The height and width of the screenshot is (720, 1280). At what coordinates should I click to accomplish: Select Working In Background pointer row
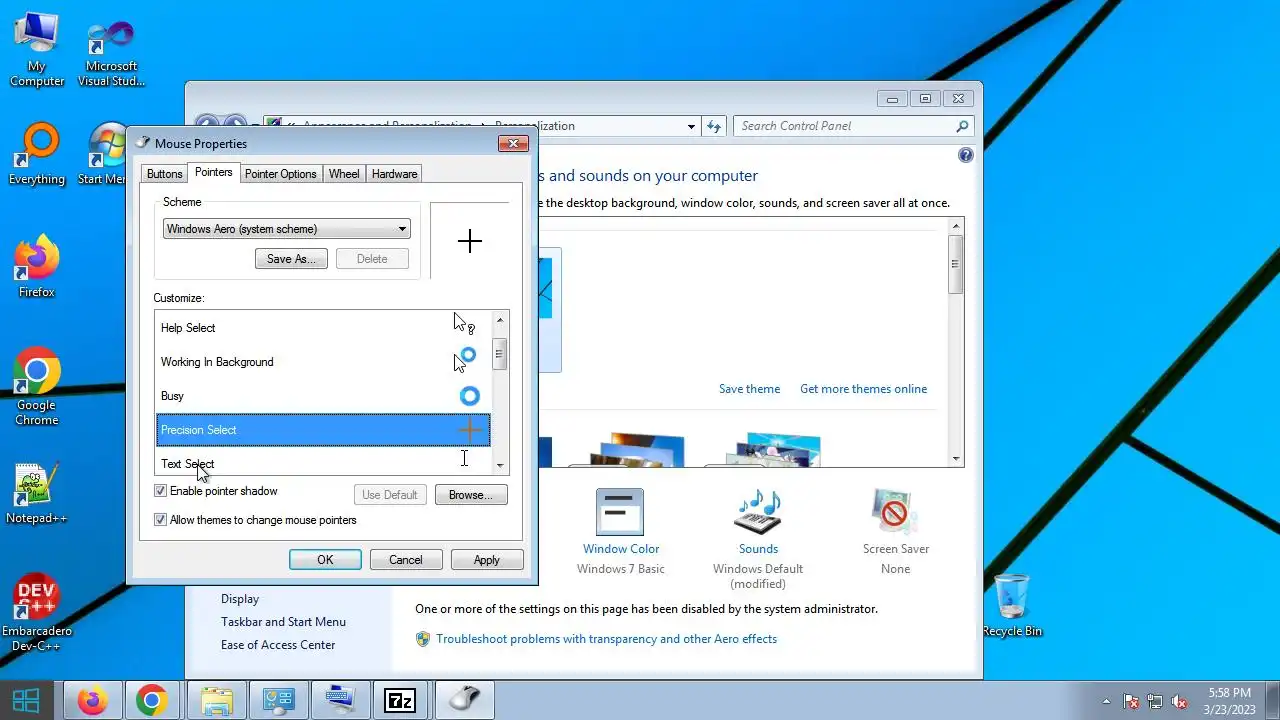click(323, 362)
